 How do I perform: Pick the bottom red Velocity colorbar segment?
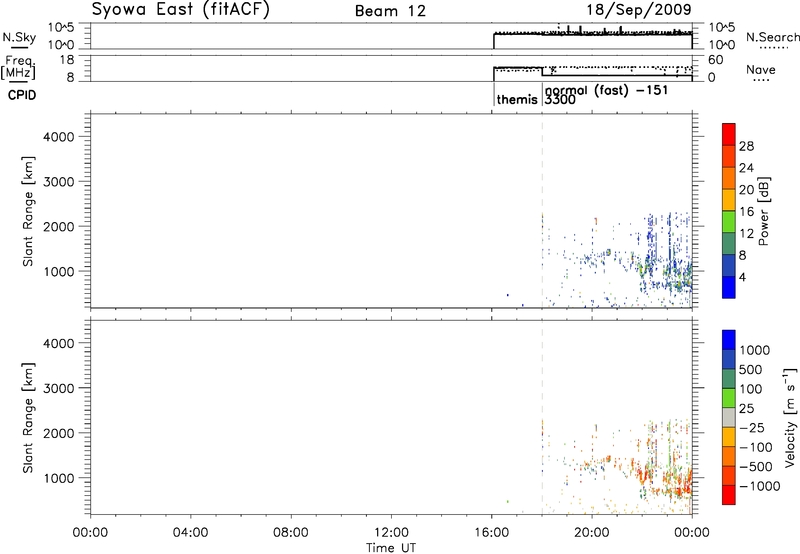tap(729, 495)
